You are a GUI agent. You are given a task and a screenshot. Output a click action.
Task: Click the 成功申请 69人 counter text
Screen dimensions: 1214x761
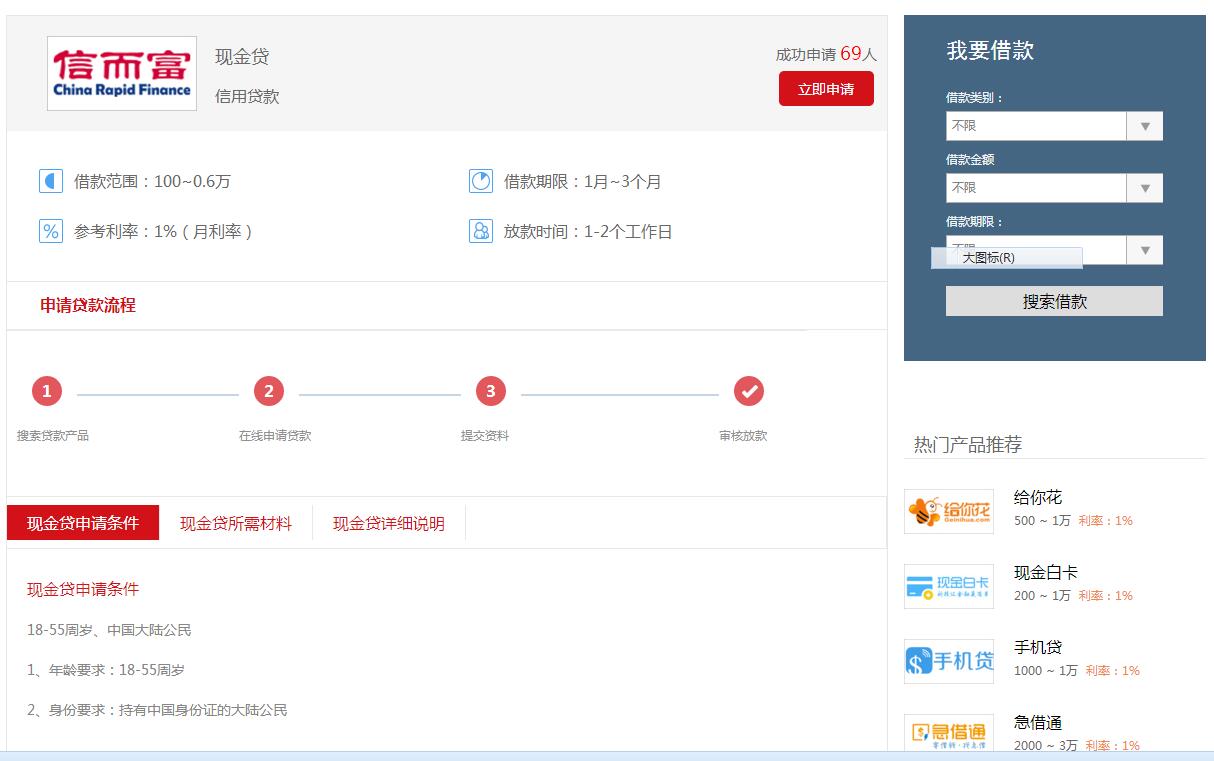(x=826, y=54)
